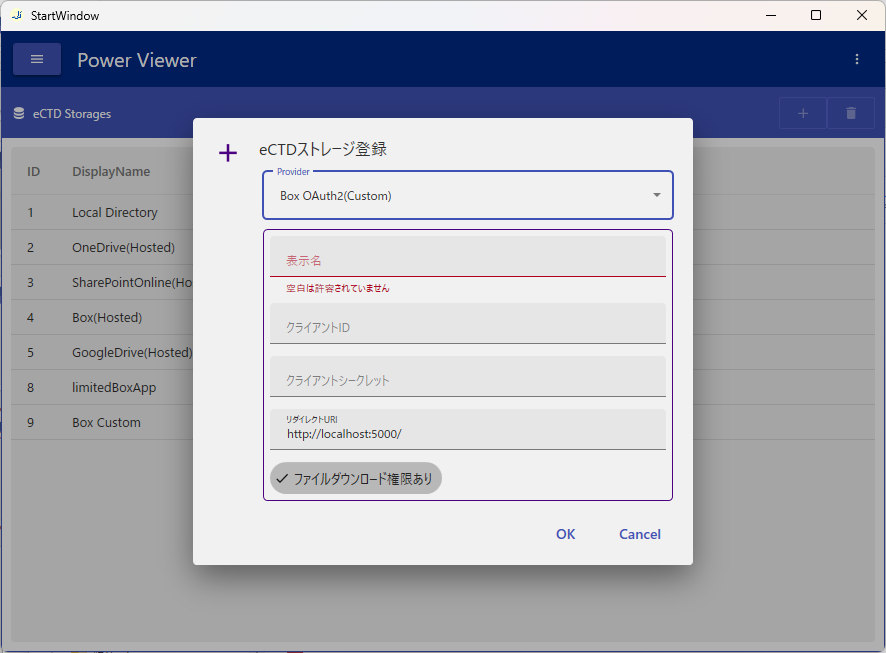This screenshot has width=886, height=653.
Task: Click the trash delete storage icon
Action: click(x=851, y=114)
